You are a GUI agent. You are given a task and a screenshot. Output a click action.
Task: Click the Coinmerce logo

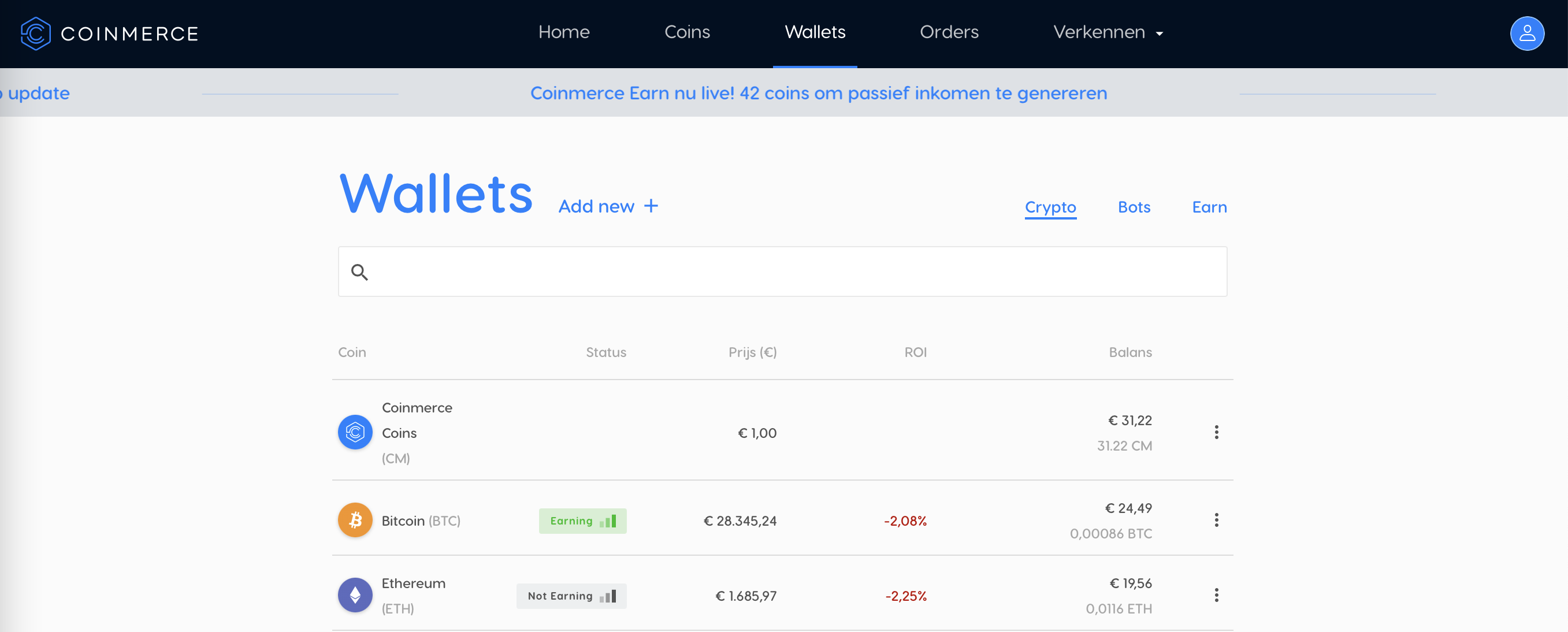[110, 34]
